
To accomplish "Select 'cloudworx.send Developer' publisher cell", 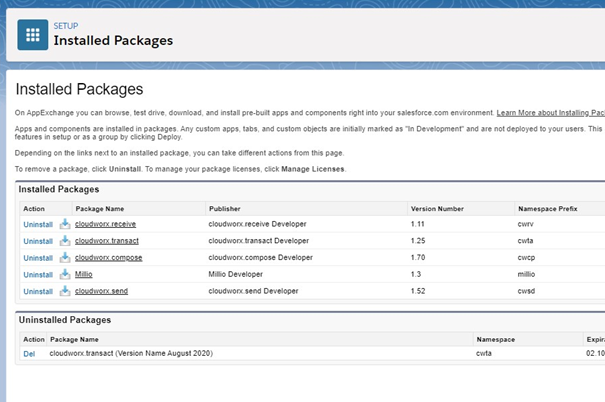I will pos(253,291).
